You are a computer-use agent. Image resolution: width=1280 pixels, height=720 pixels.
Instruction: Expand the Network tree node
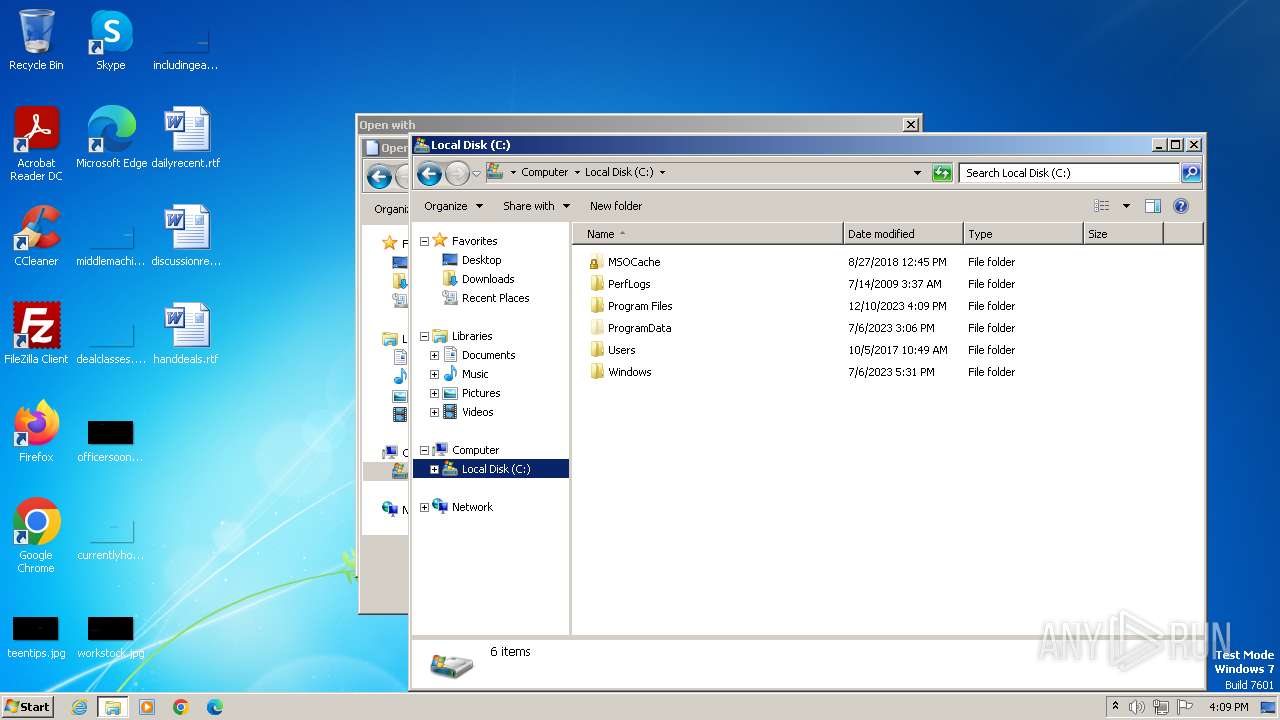point(424,507)
